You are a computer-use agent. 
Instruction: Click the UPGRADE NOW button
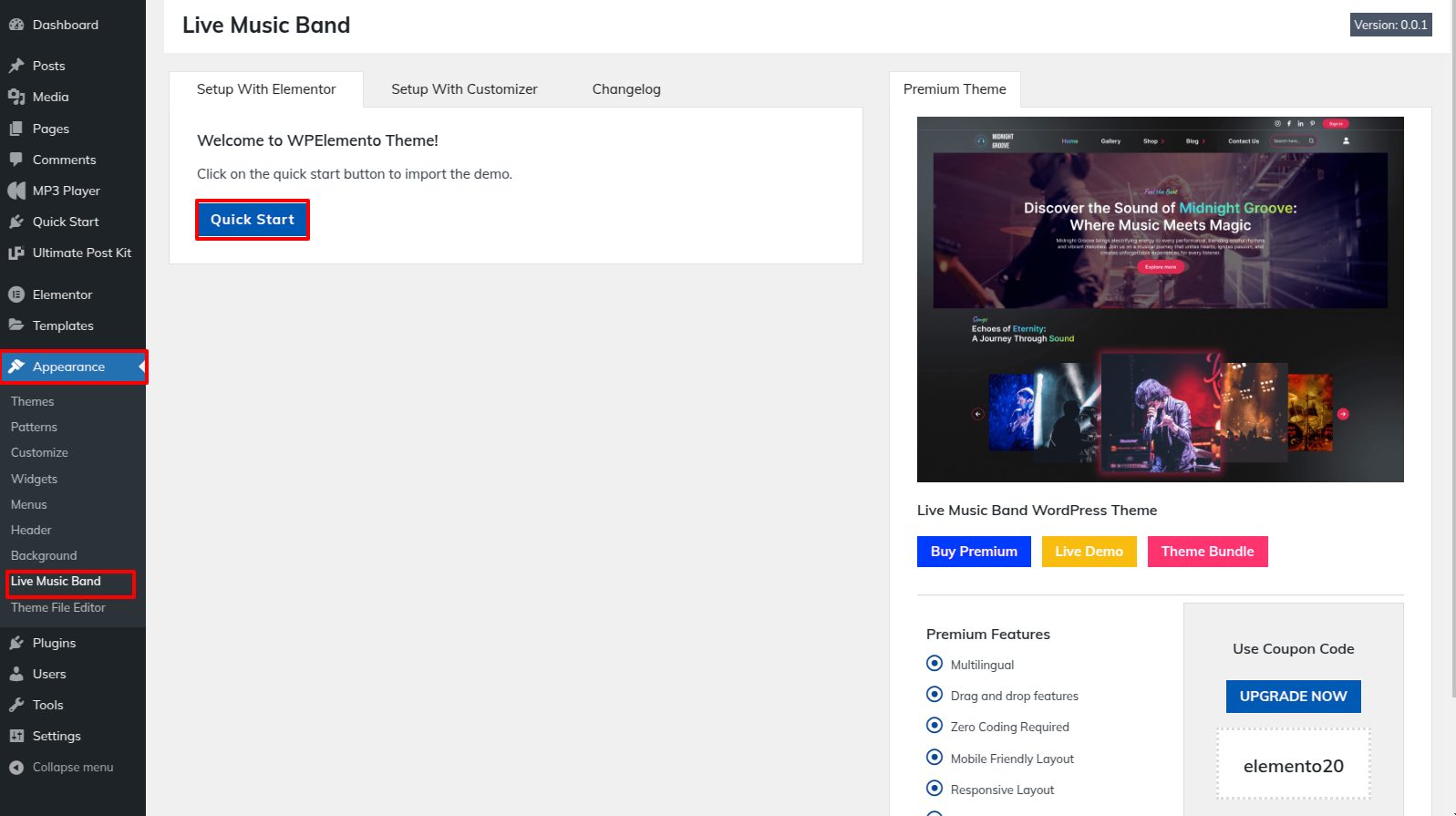(1293, 697)
